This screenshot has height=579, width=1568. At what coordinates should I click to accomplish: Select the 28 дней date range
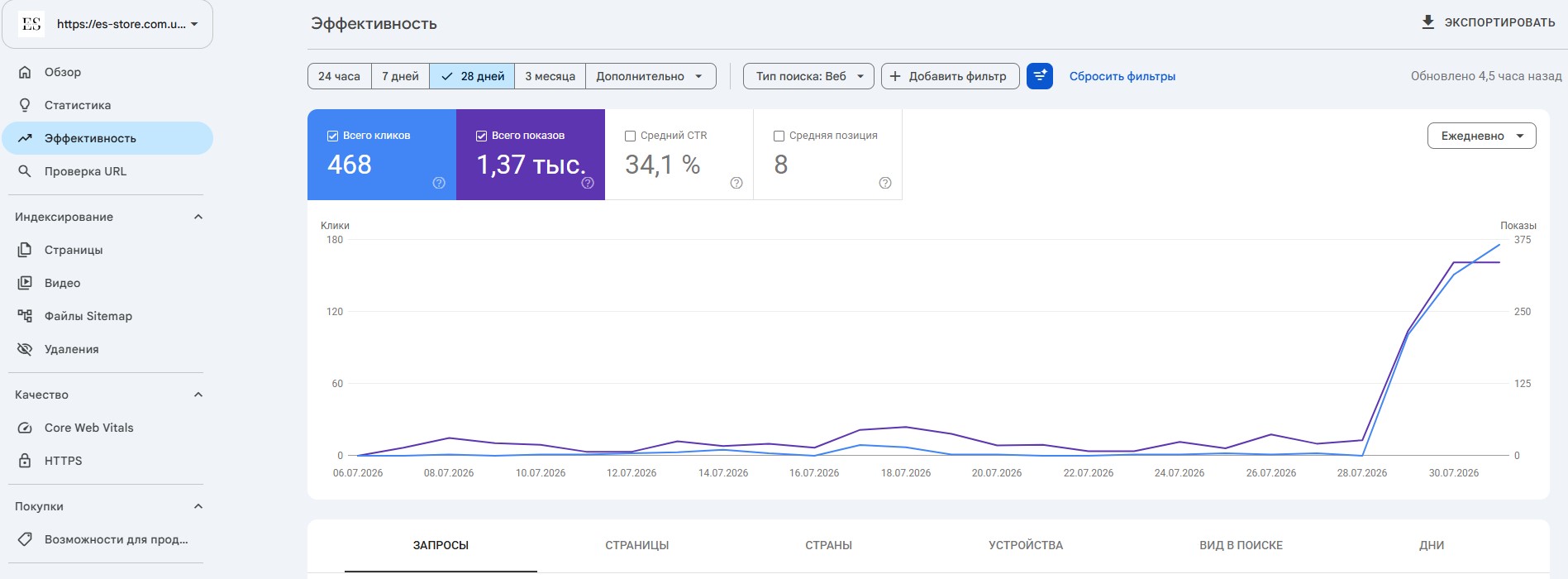point(472,76)
